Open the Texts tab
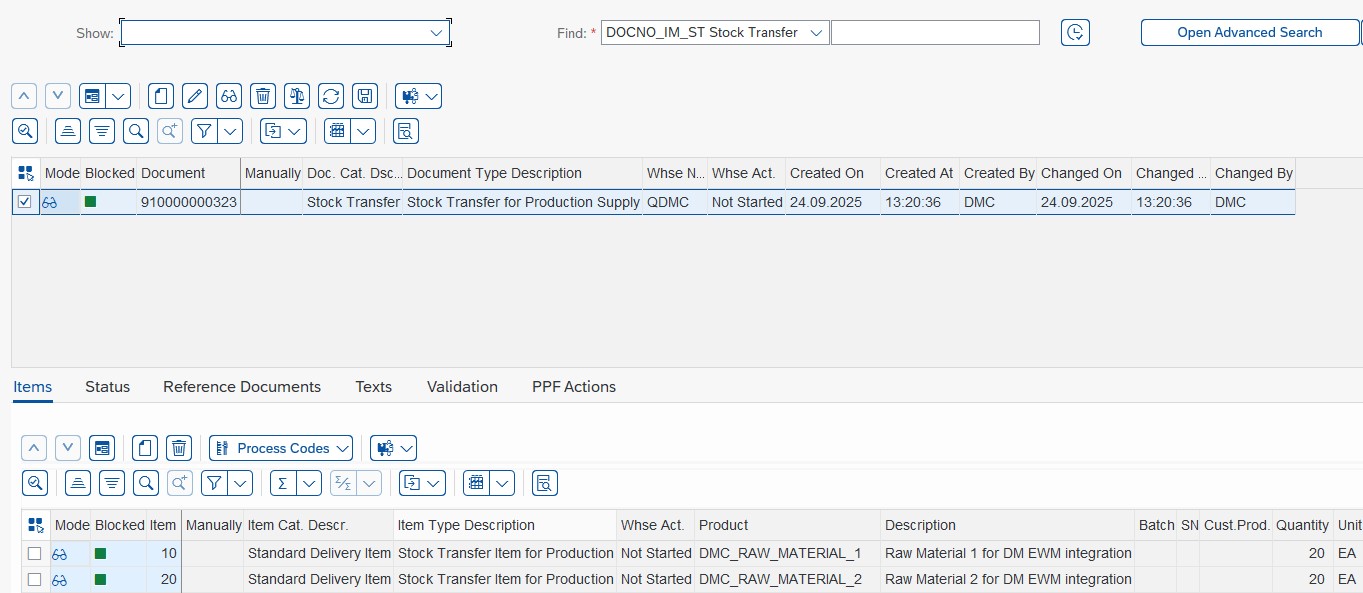Image resolution: width=1363 pixels, height=593 pixels. [x=373, y=386]
